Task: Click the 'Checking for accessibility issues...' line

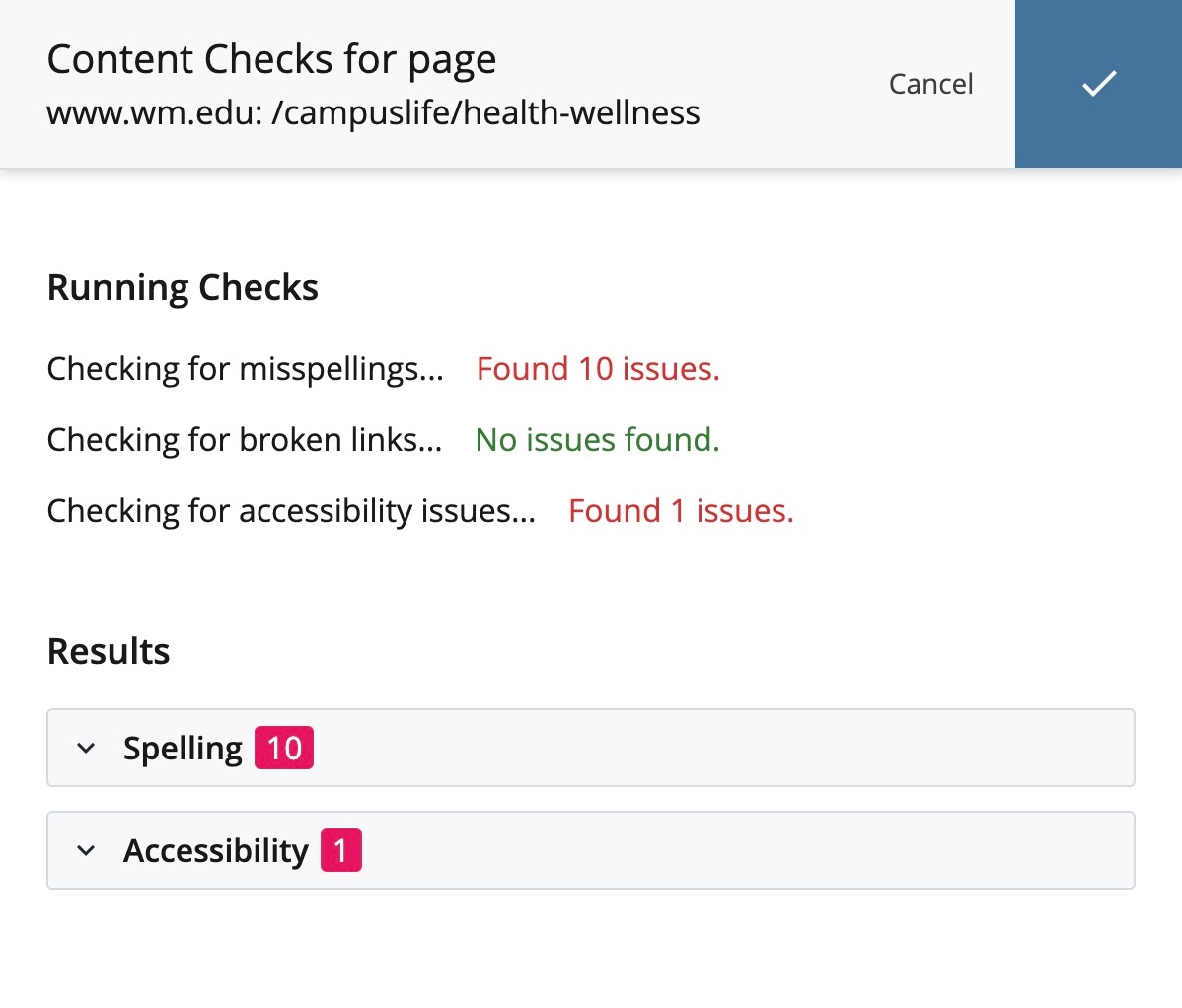Action: 291,511
